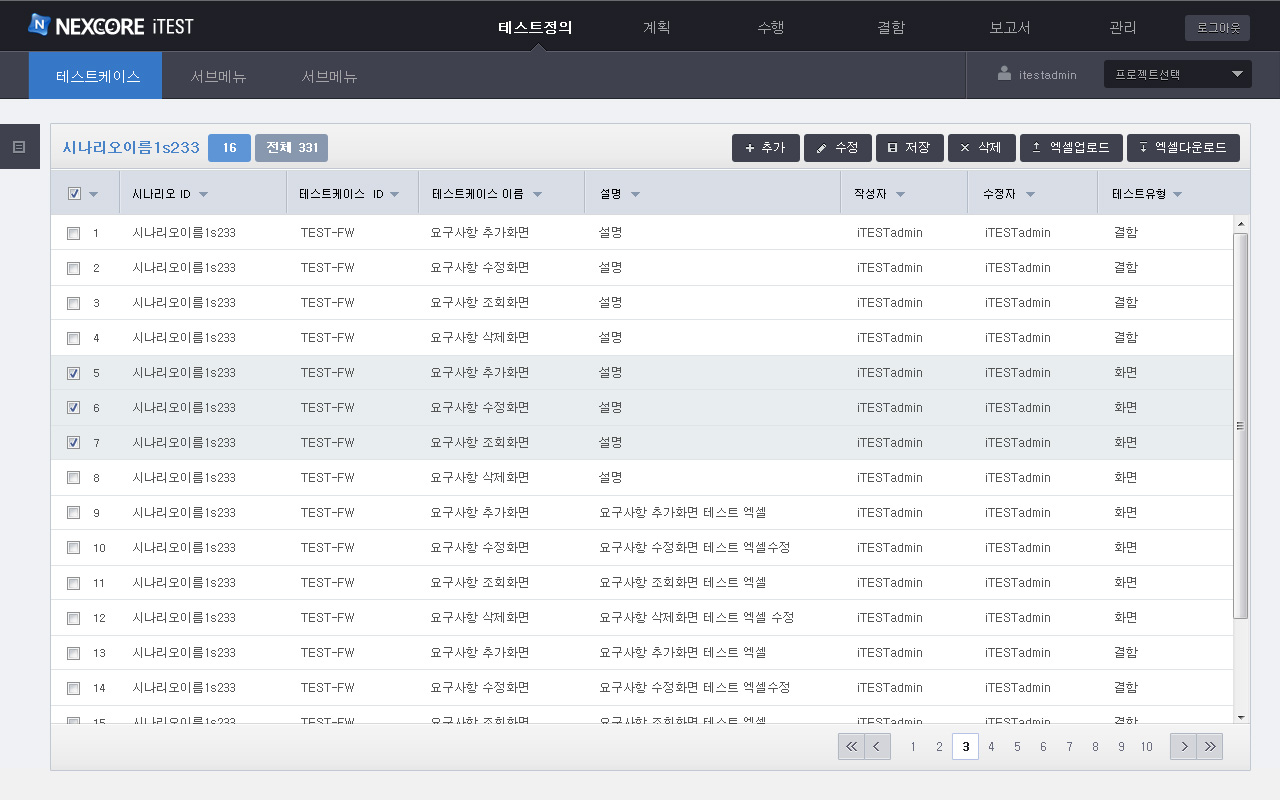The width and height of the screenshot is (1280, 800).
Task: Open 엑셀업로드 via the upload icon
Action: pos(1034,147)
